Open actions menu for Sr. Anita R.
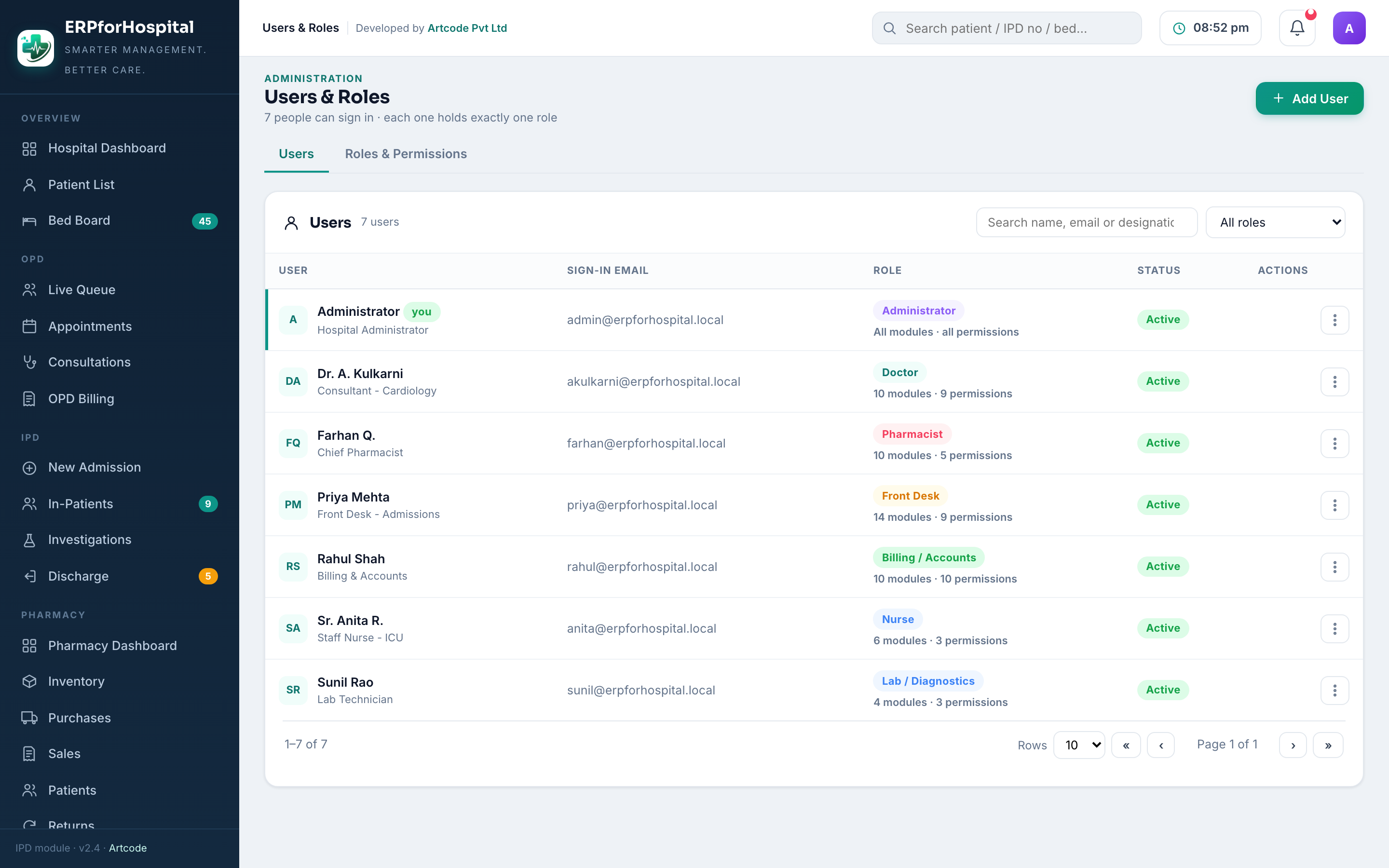 click(1335, 629)
